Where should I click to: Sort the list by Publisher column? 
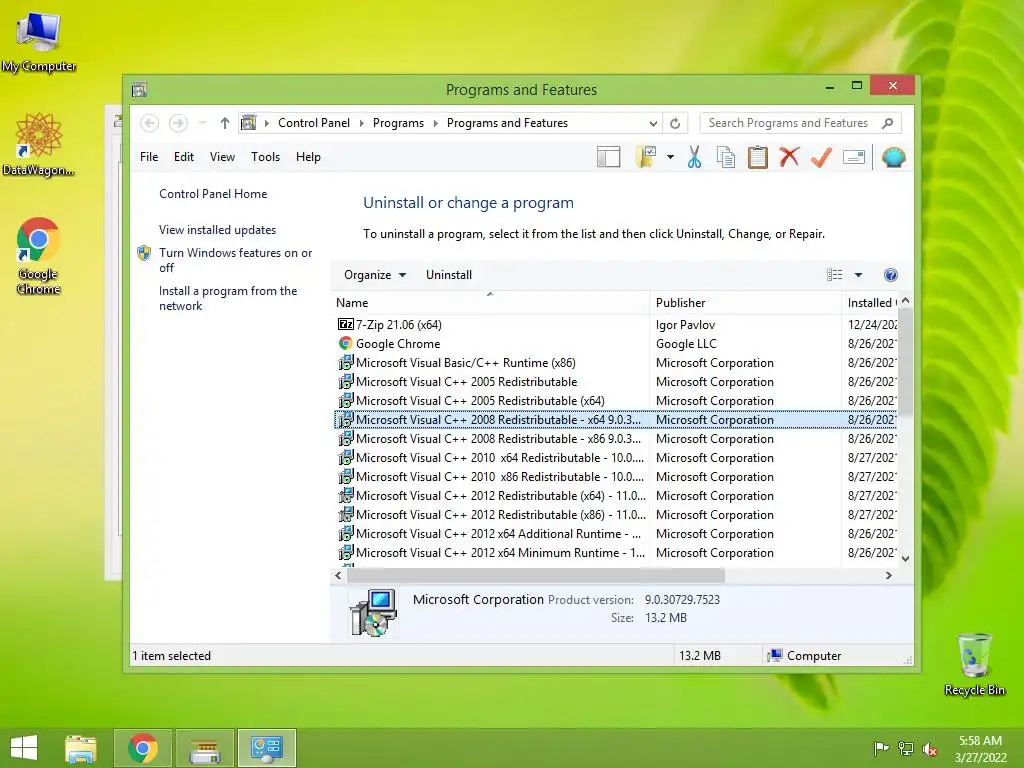point(746,302)
